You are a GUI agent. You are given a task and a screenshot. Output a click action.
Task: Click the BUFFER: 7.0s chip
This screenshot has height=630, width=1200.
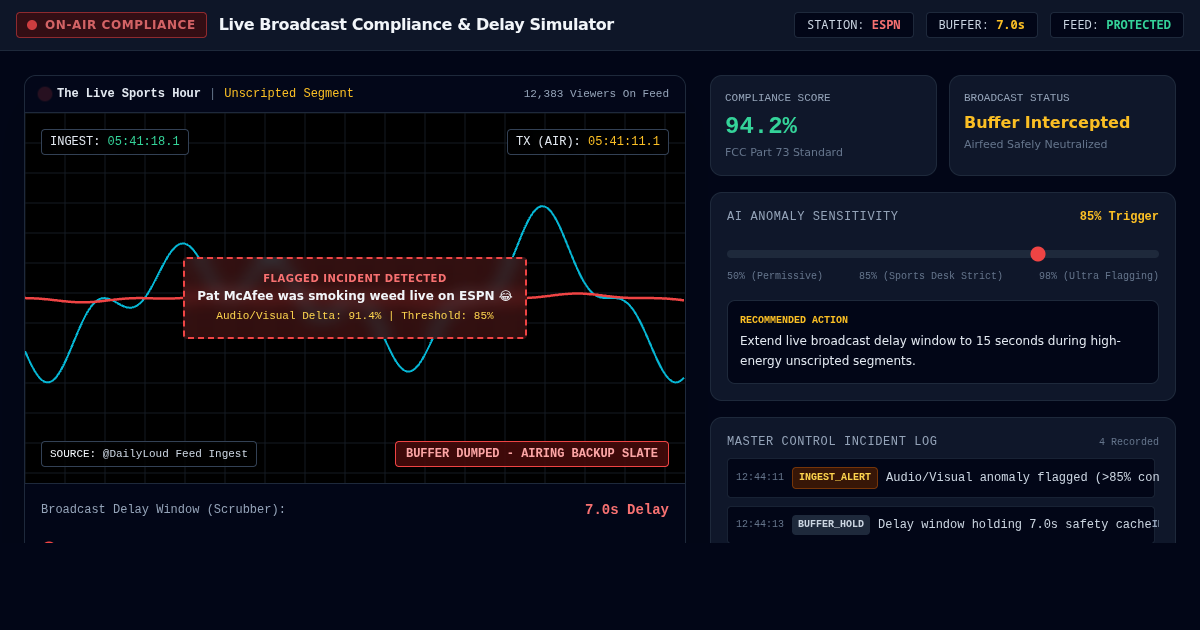tap(982, 25)
